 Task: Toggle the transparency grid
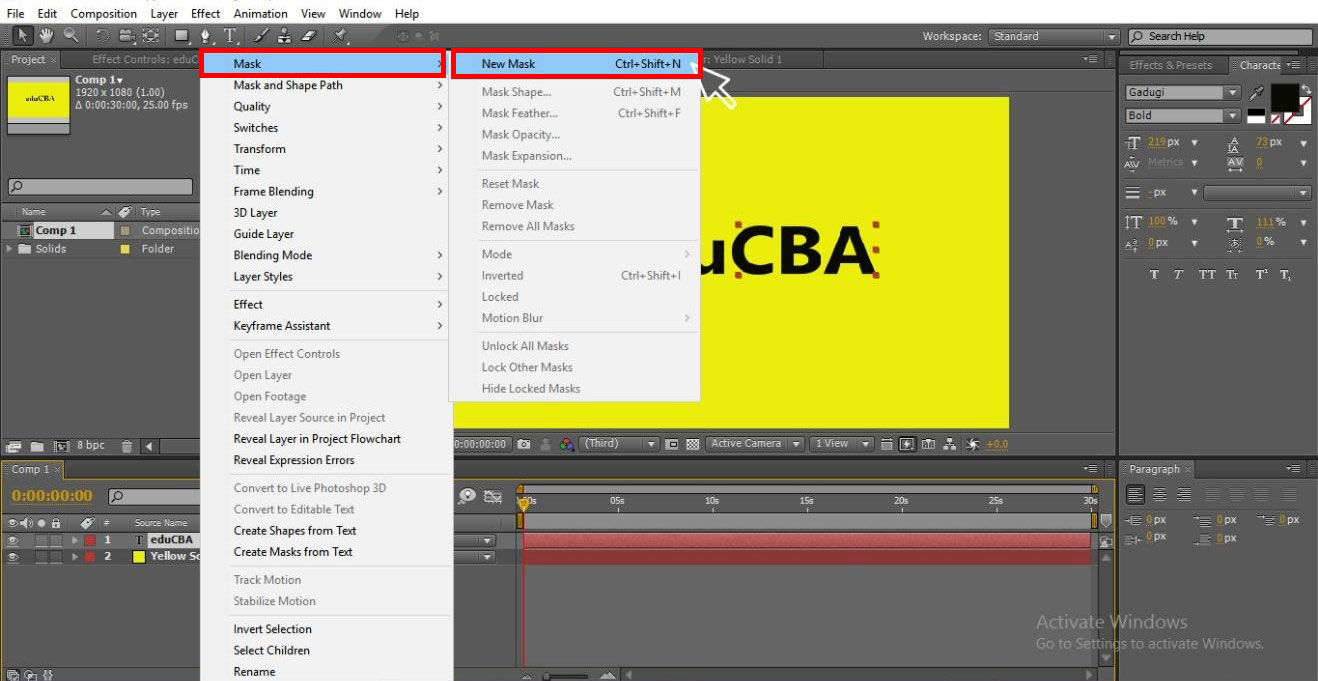pyautogui.click(x=692, y=444)
